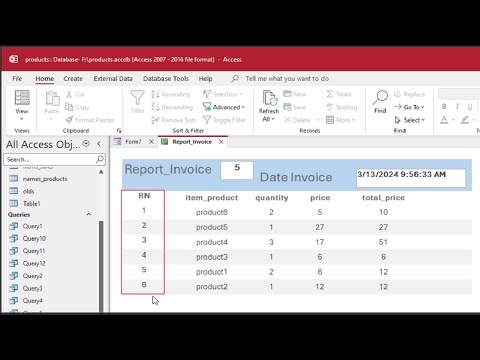Click the text highlight color button
This screenshot has width=480, height=360.
click(x=465, y=120)
